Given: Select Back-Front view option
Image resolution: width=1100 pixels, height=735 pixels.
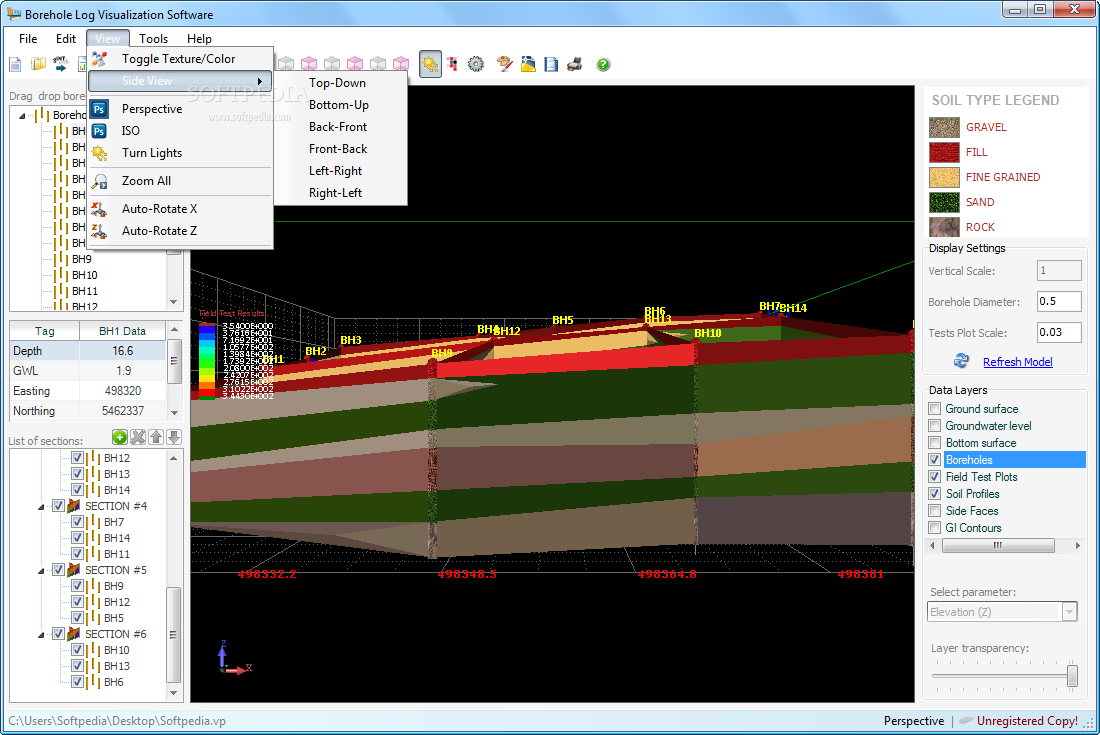Looking at the screenshot, I should [340, 127].
